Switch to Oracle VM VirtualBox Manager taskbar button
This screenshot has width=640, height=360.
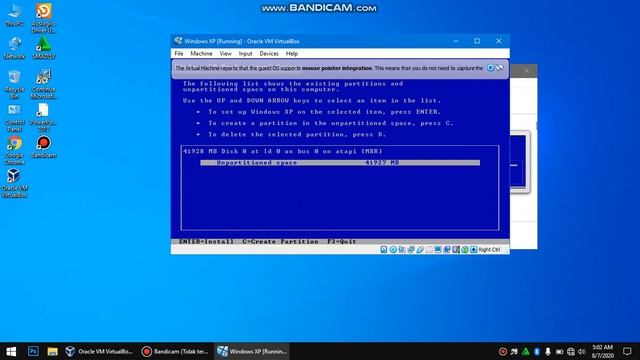coord(99,351)
